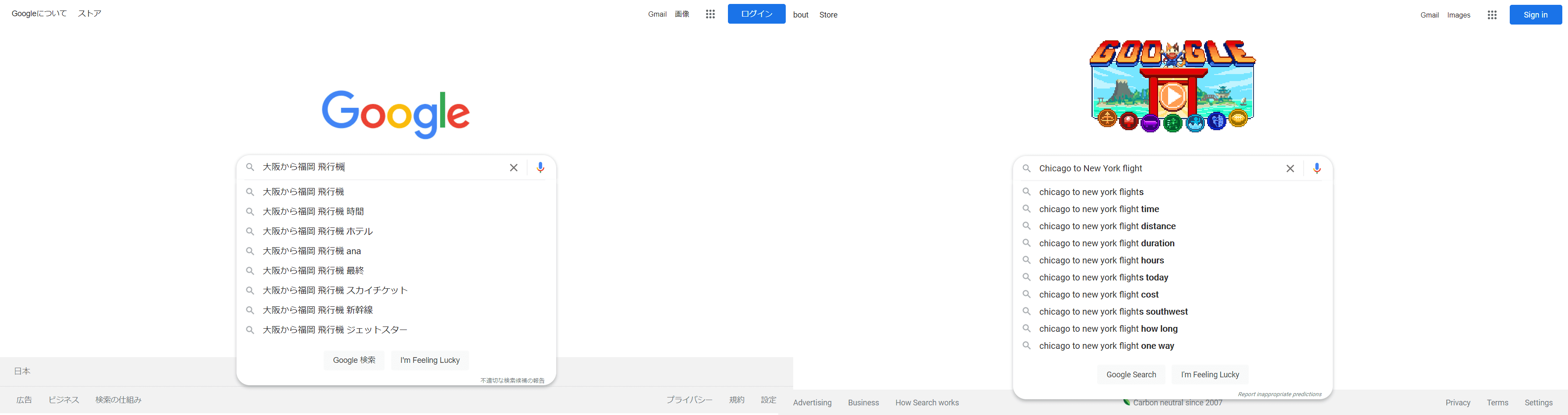The image size is (1568, 415).
Task: Click I'm Feeling Lucky on the Japanese page
Action: 430,360
